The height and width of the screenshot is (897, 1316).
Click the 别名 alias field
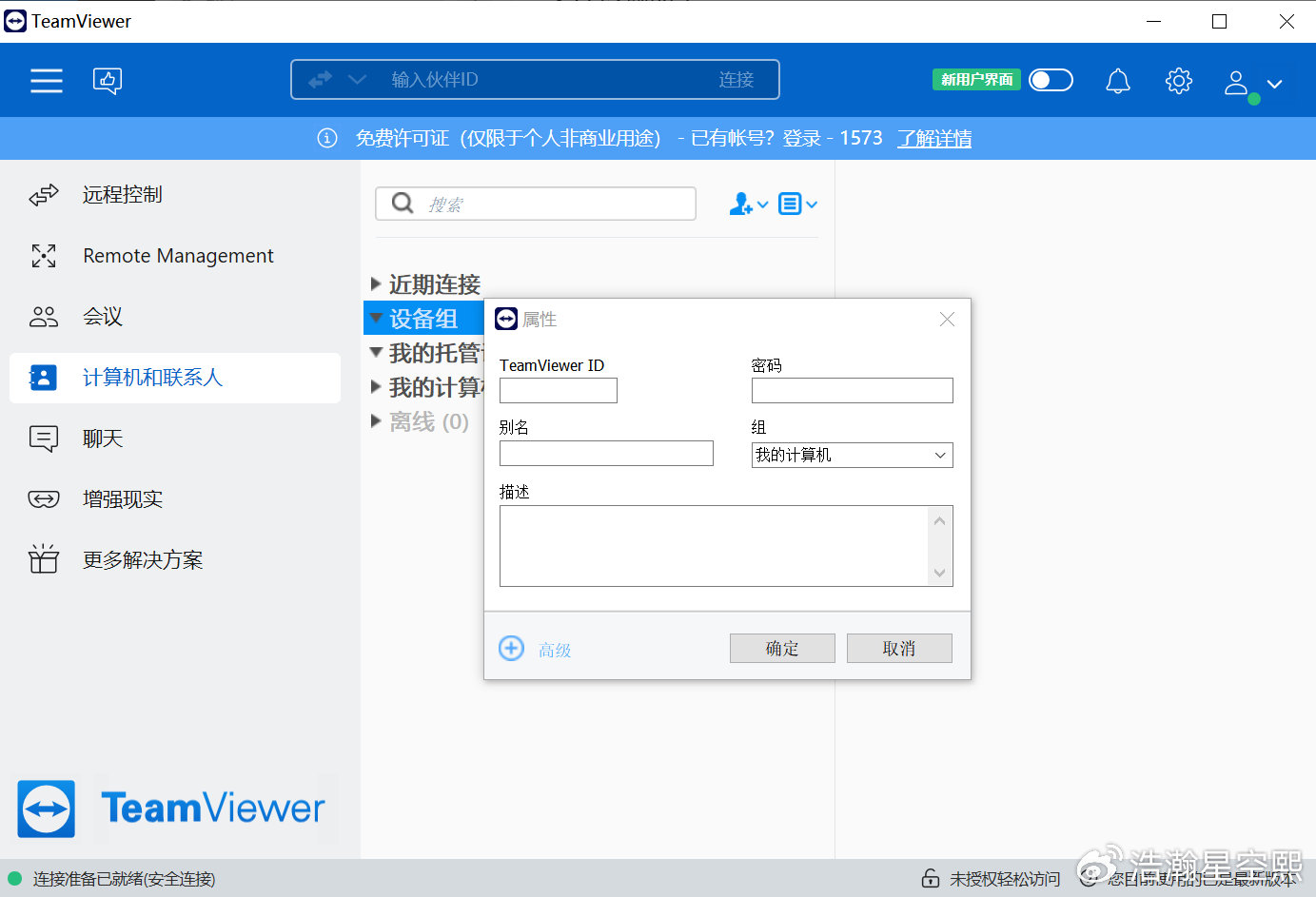pyautogui.click(x=606, y=453)
